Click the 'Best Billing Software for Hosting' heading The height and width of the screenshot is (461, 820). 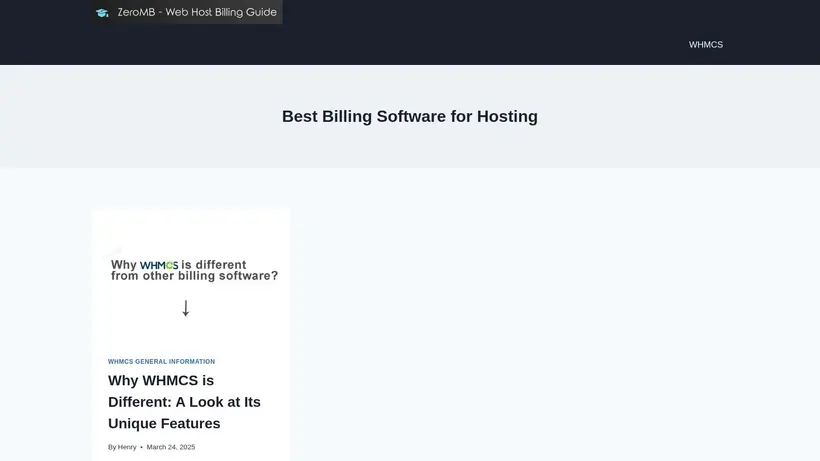[409, 116]
